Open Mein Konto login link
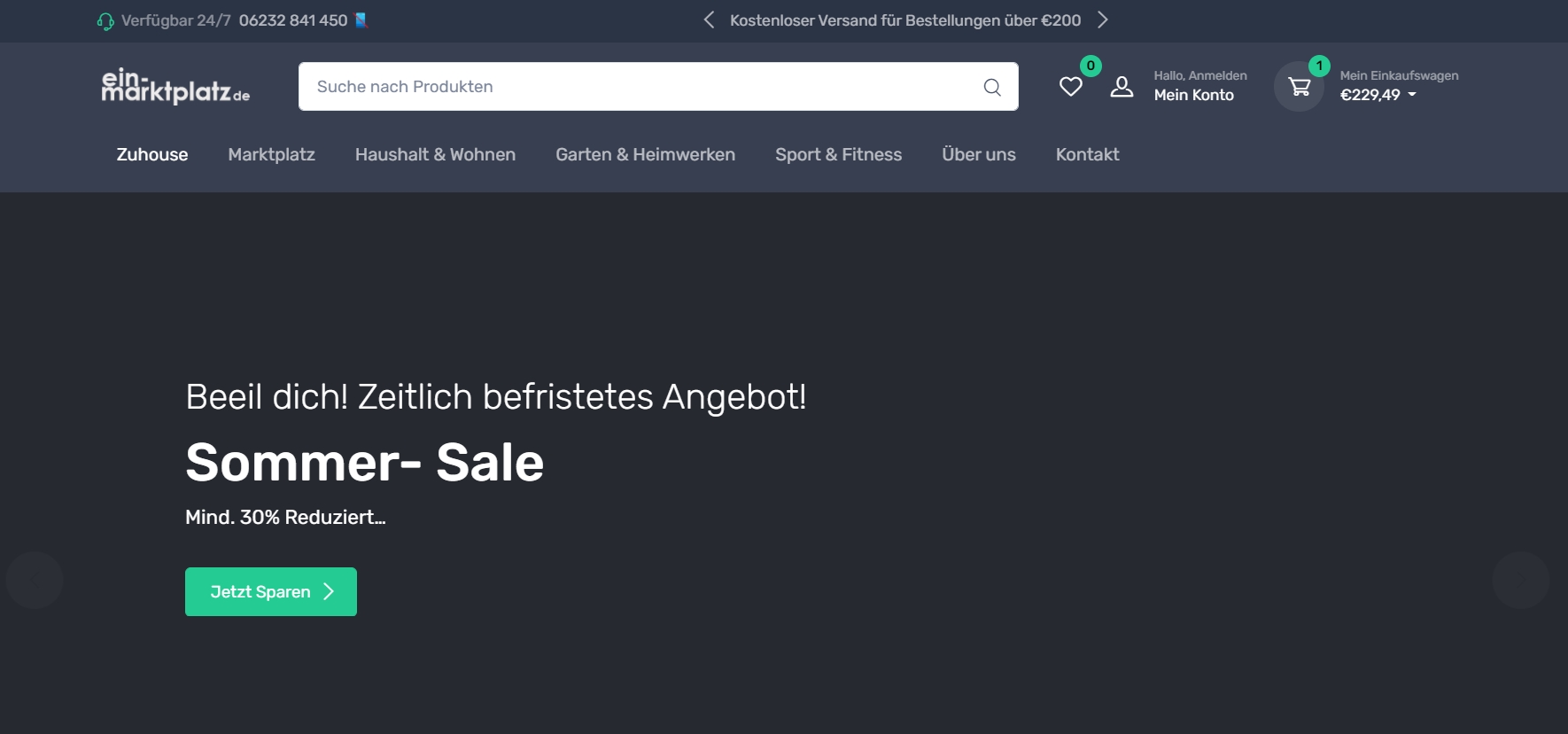This screenshot has height=734, width=1568. point(1193,95)
